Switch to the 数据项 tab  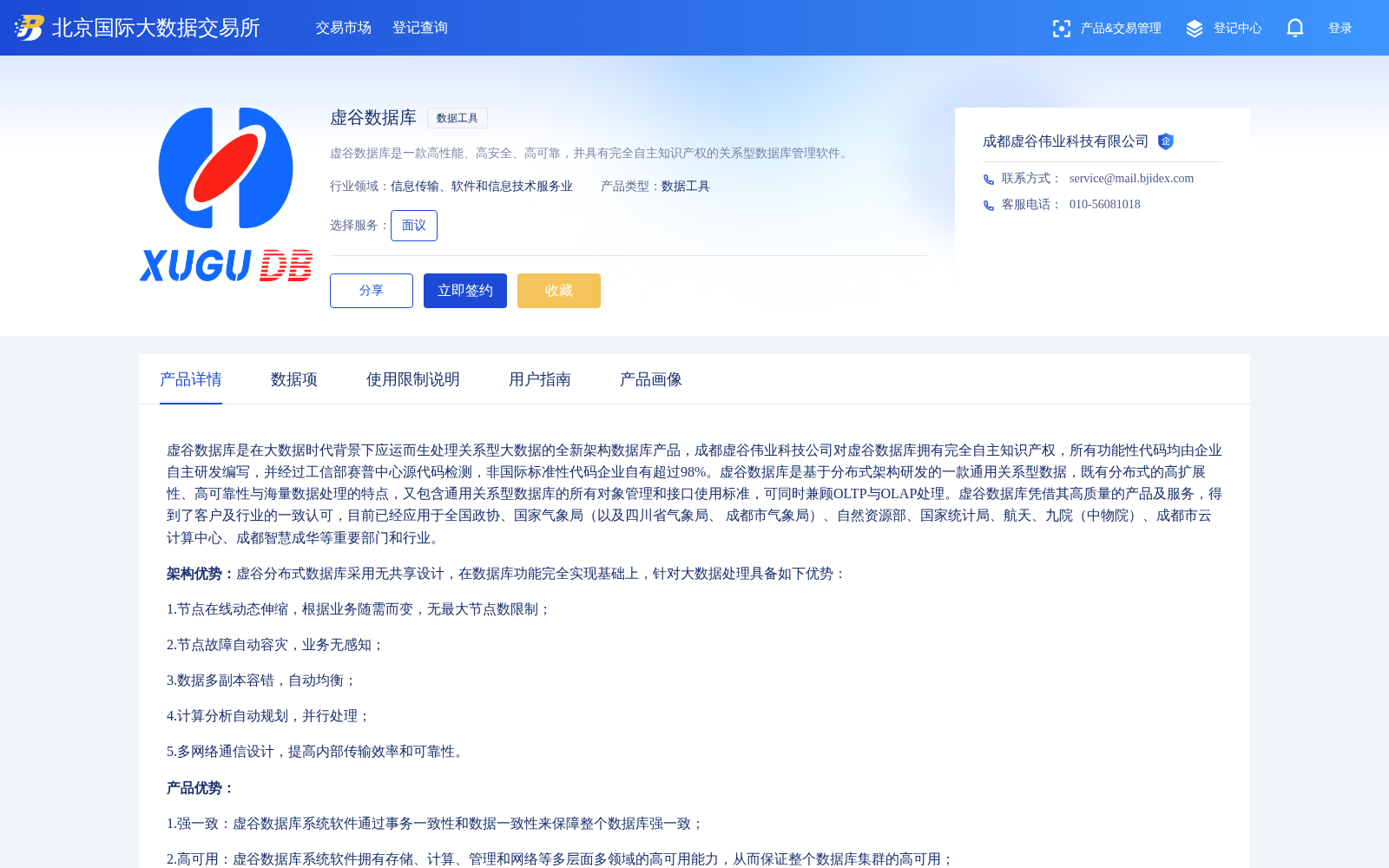click(294, 379)
